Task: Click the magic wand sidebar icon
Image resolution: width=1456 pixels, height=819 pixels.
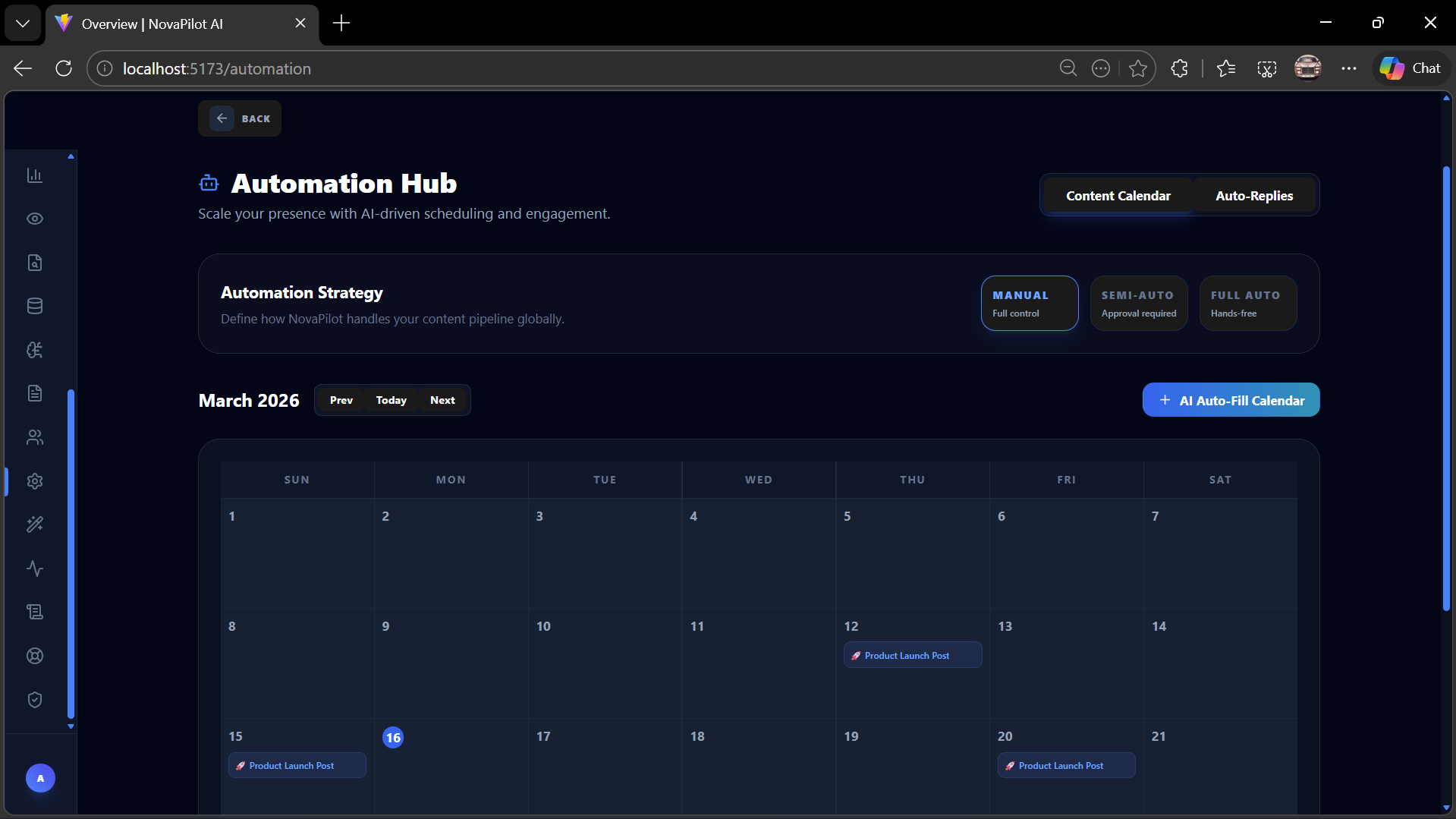Action: [x=35, y=524]
